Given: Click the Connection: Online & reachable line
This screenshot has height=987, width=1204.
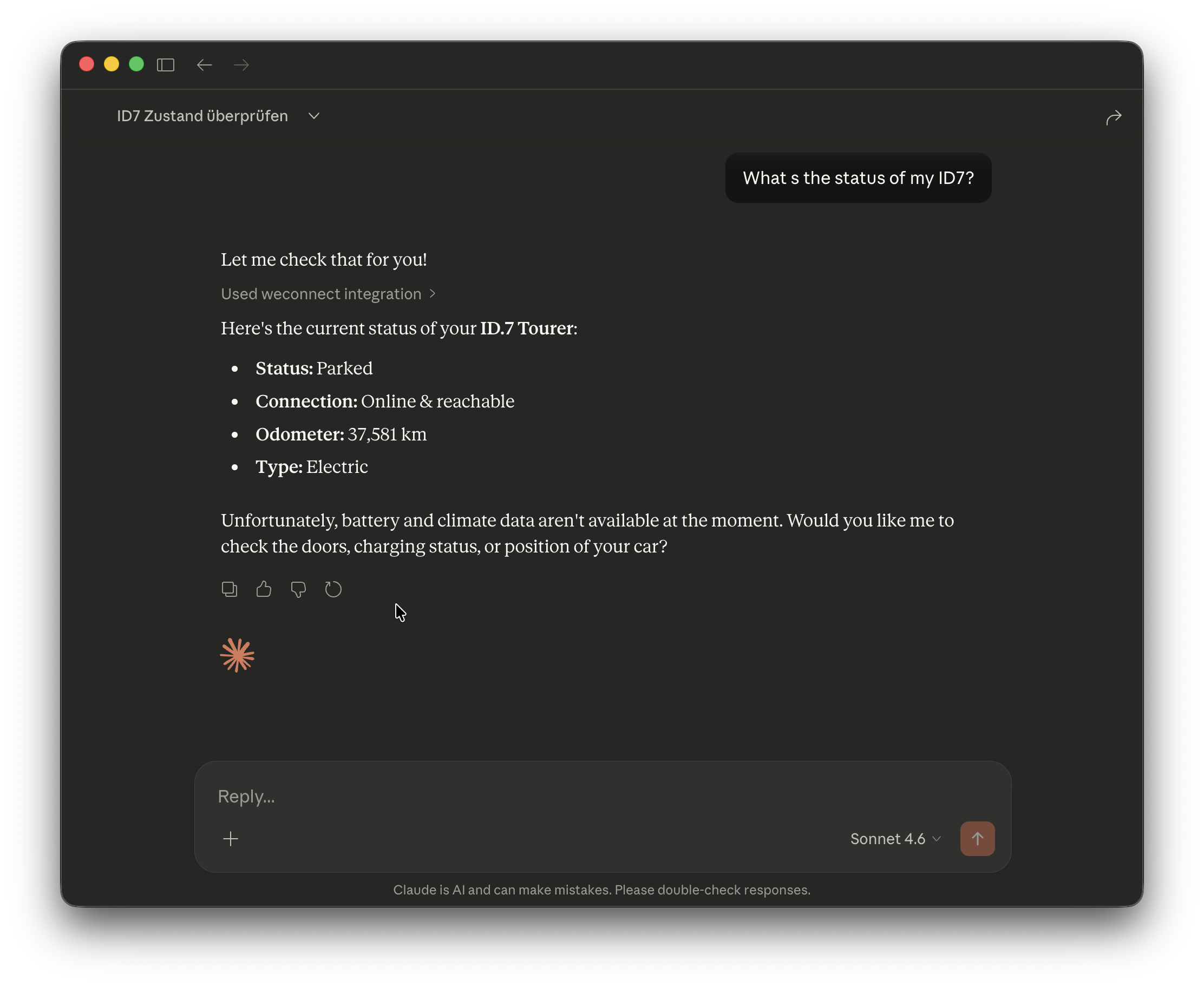Looking at the screenshot, I should point(385,402).
